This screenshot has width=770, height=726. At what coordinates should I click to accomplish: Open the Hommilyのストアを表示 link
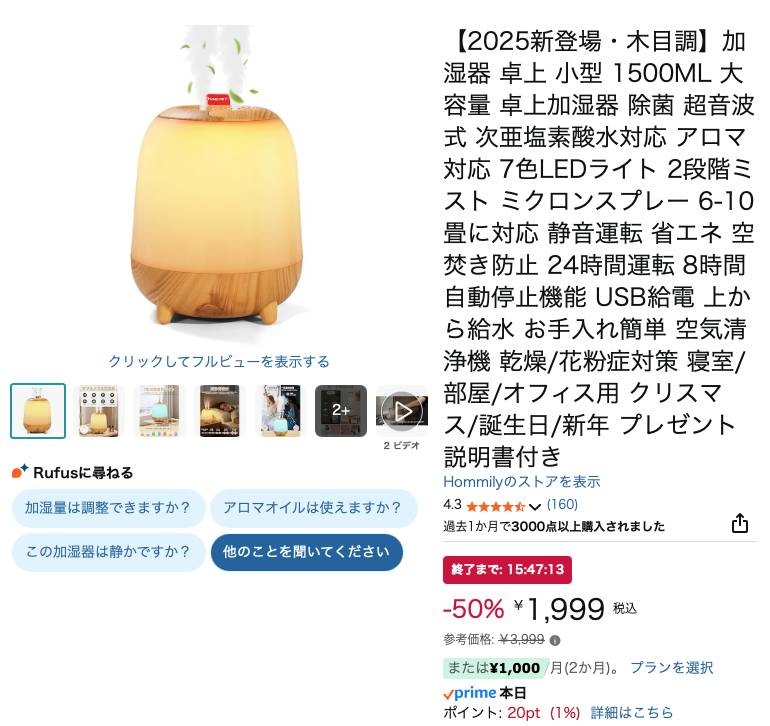[522, 482]
